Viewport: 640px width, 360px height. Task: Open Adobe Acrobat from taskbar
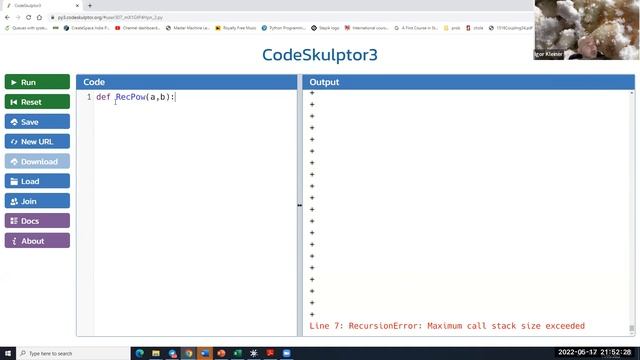[x=270, y=353]
